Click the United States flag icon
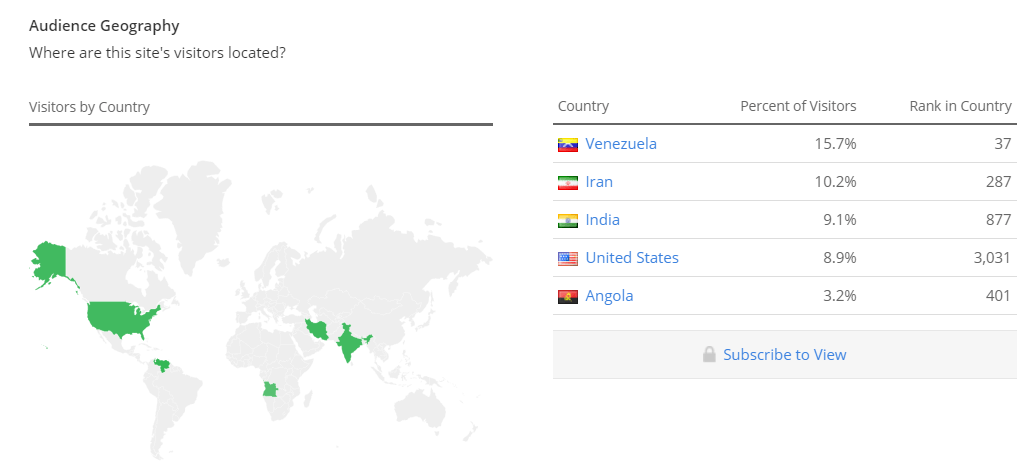The width and height of the screenshot is (1027, 475). (567, 259)
